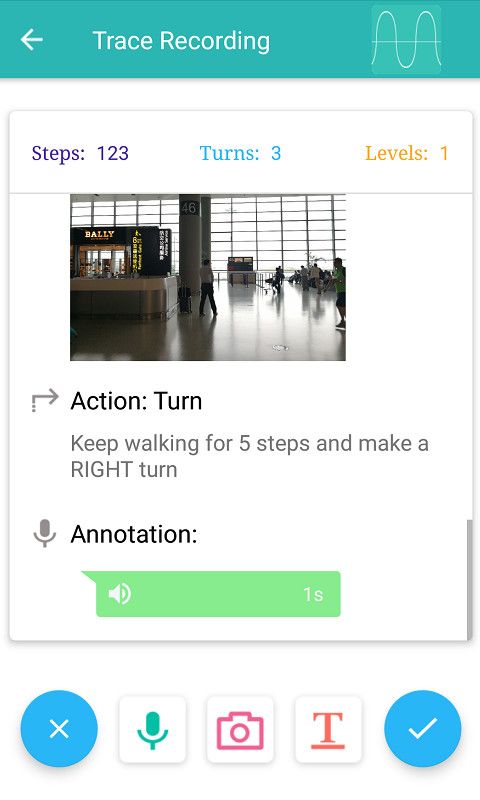This screenshot has height=800, width=480.
Task: Tap the turn arrow icon beside Action
Action: [45, 401]
